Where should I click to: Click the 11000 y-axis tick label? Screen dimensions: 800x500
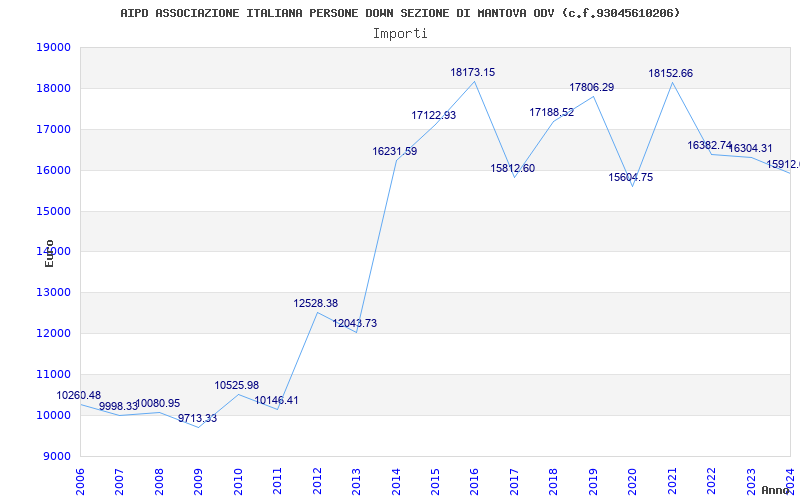pos(53,374)
